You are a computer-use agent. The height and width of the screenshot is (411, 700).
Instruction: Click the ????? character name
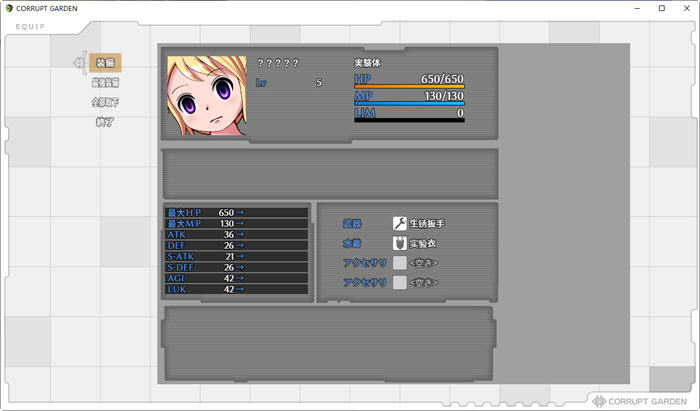(278, 63)
